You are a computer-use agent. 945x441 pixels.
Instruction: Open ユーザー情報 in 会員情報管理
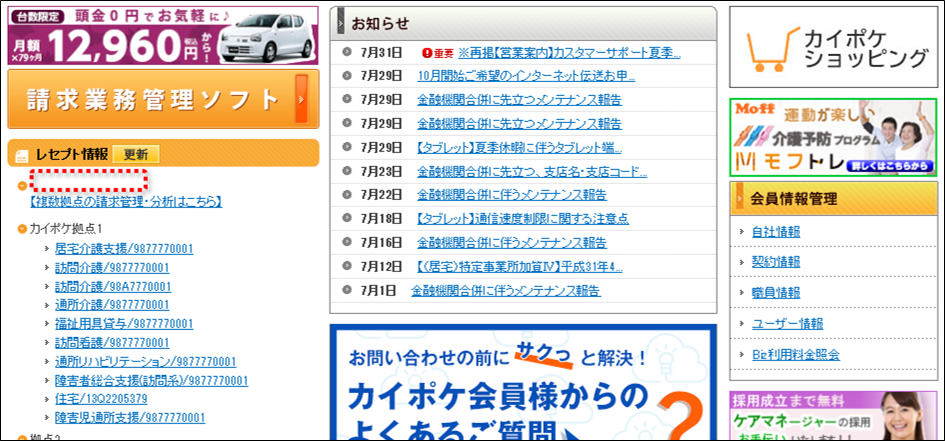[787, 324]
